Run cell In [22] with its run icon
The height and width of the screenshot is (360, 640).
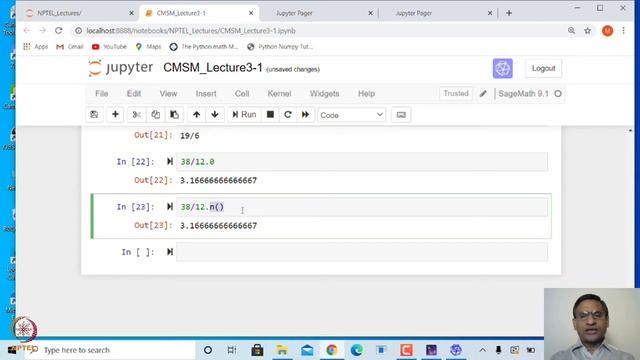pos(170,162)
